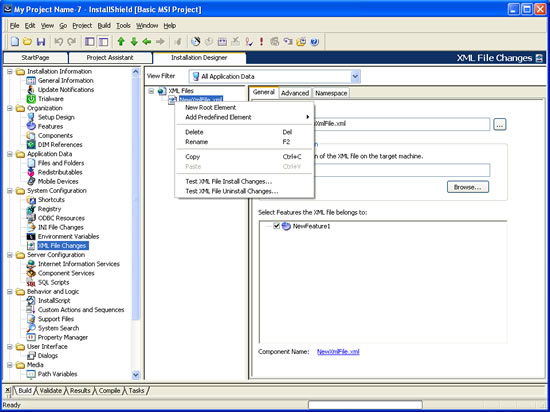Select Copy from the context menu
The image size is (550, 412).
pyautogui.click(x=244, y=157)
